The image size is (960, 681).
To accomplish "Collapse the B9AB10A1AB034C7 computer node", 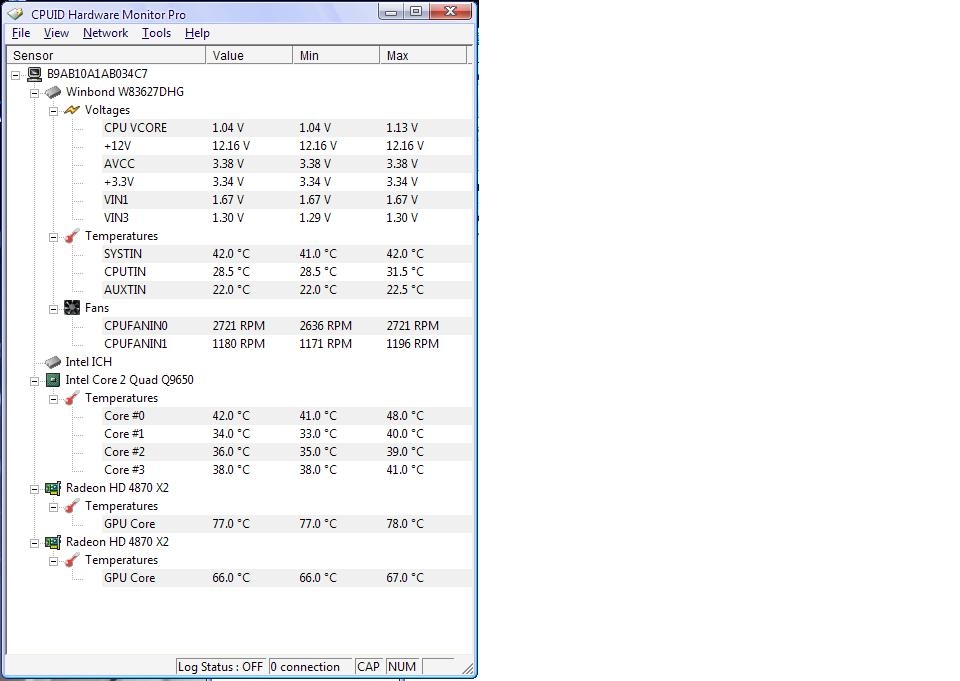I will tap(15, 75).
